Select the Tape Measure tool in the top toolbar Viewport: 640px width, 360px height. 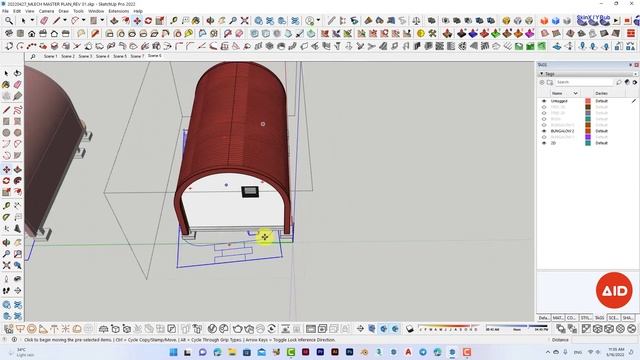click(174, 20)
